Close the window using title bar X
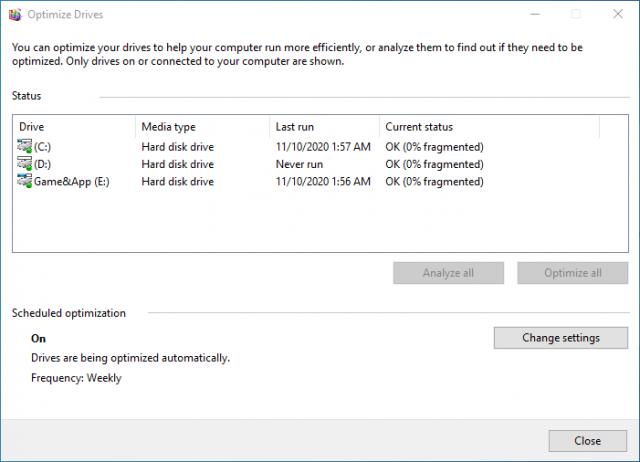Screen dimensions: 640x462 [617, 15]
